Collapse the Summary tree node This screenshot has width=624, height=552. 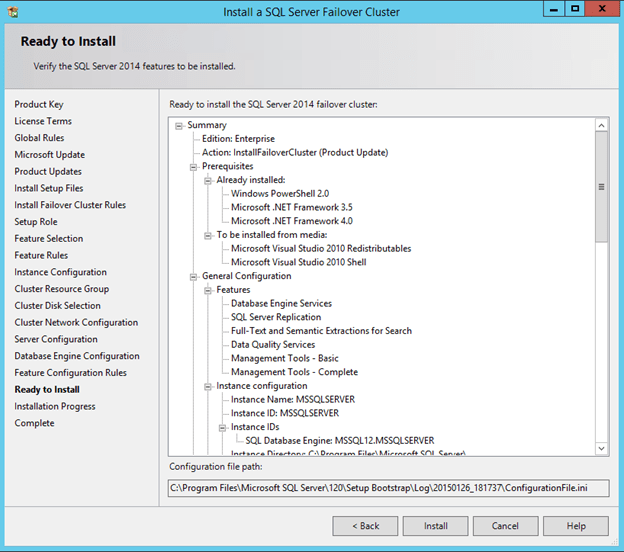point(179,125)
